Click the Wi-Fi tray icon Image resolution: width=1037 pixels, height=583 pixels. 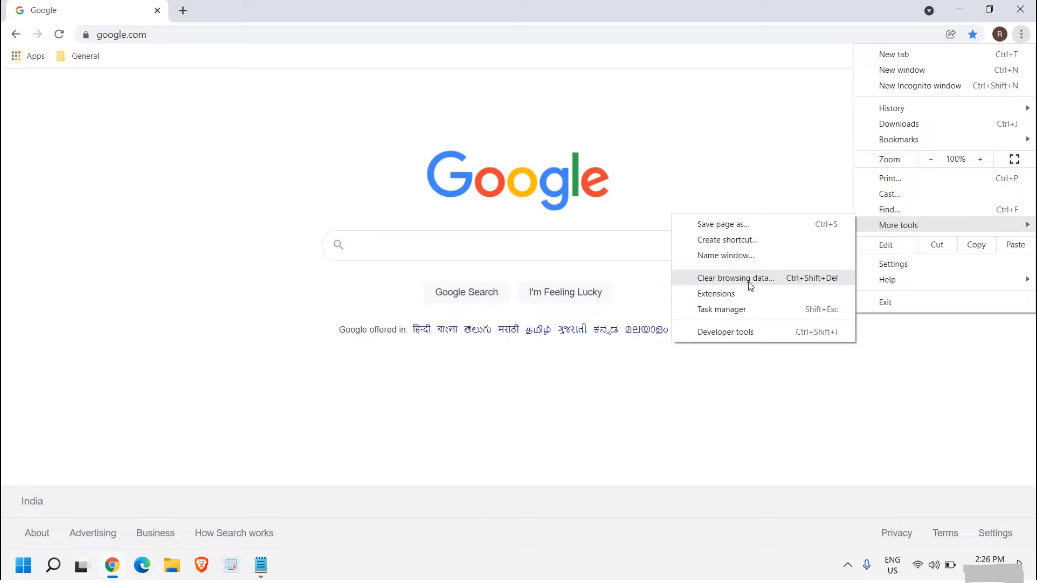tap(917, 565)
